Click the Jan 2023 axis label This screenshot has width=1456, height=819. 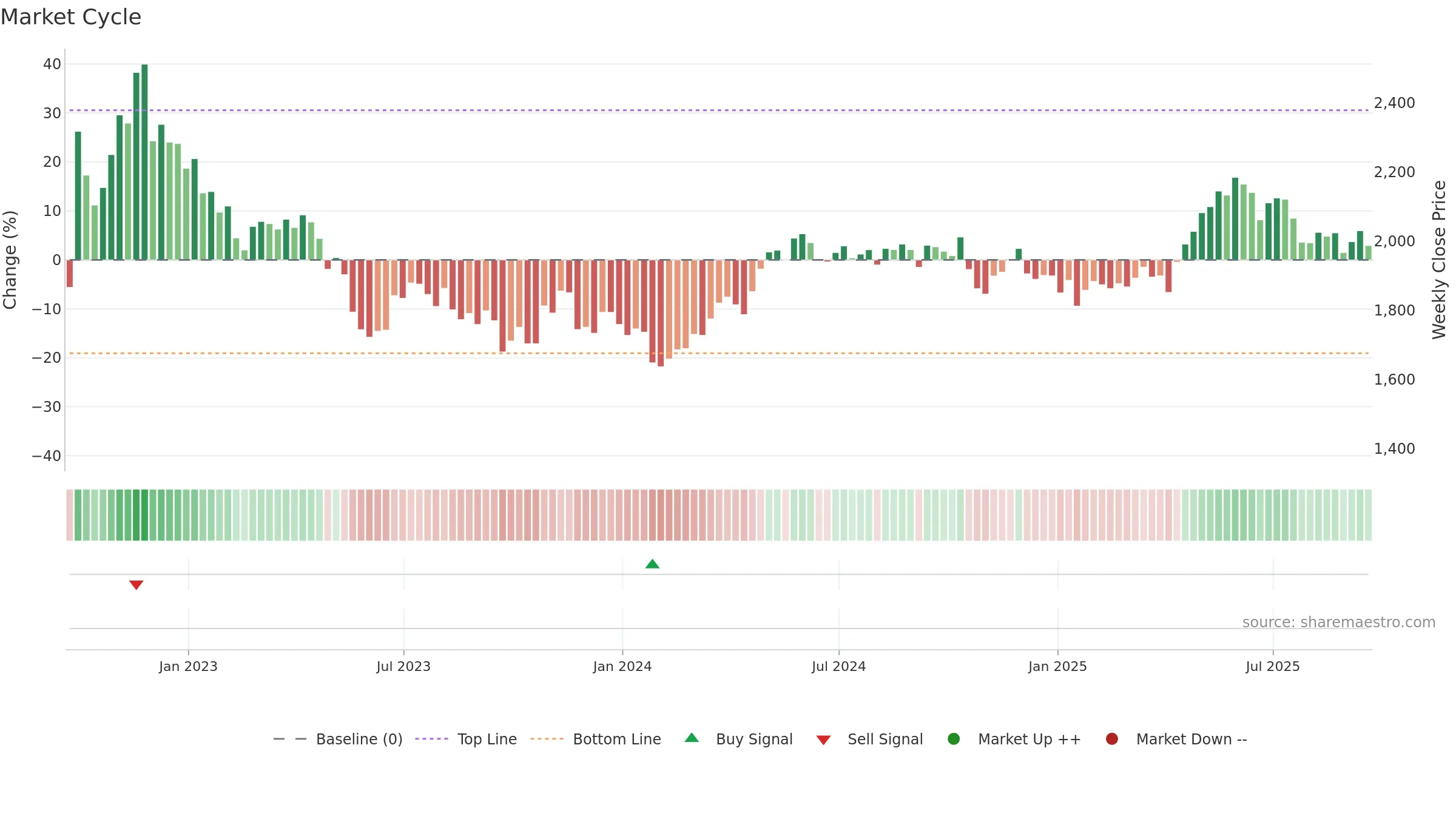point(188,666)
